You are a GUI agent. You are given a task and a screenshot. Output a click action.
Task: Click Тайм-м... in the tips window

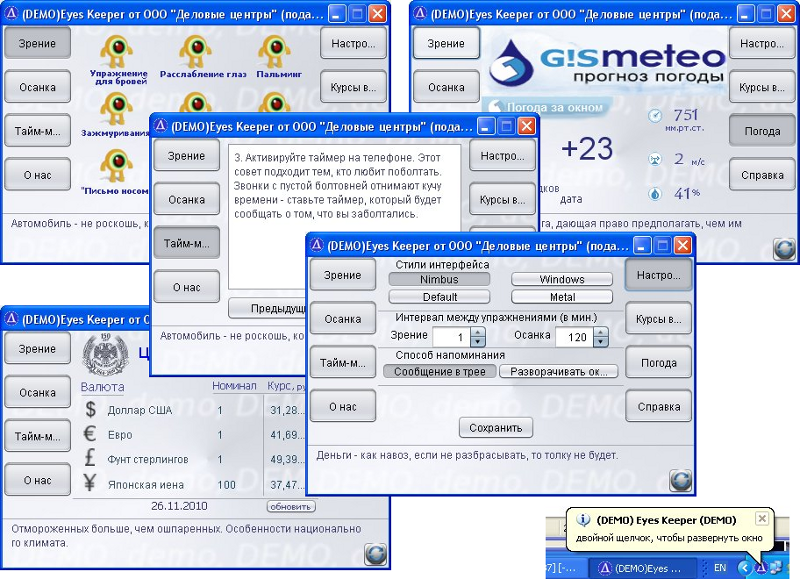[187, 243]
